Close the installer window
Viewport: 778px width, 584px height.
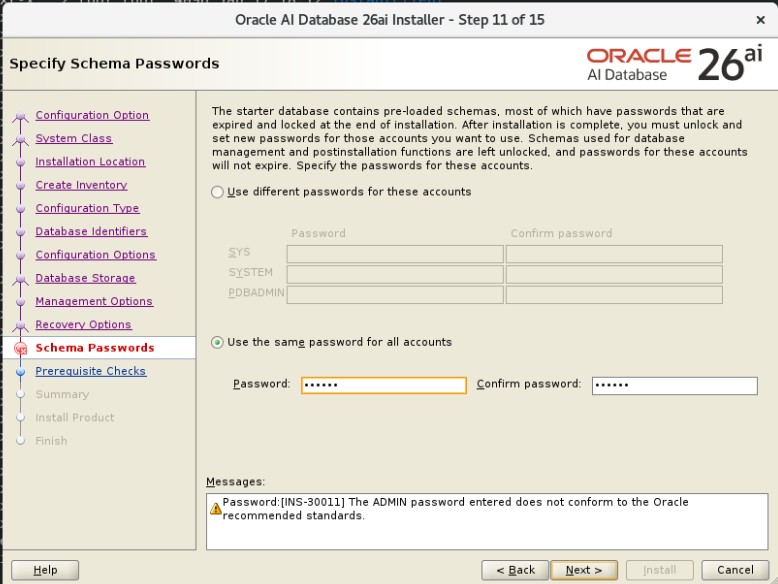(x=760, y=20)
